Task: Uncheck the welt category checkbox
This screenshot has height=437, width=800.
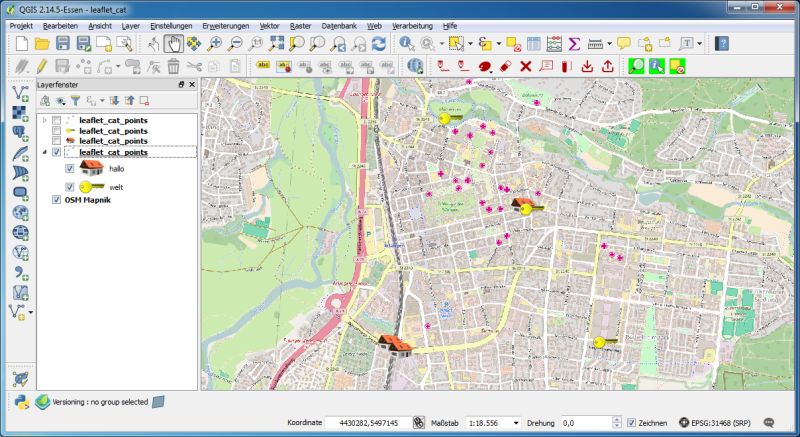Action: click(x=70, y=187)
